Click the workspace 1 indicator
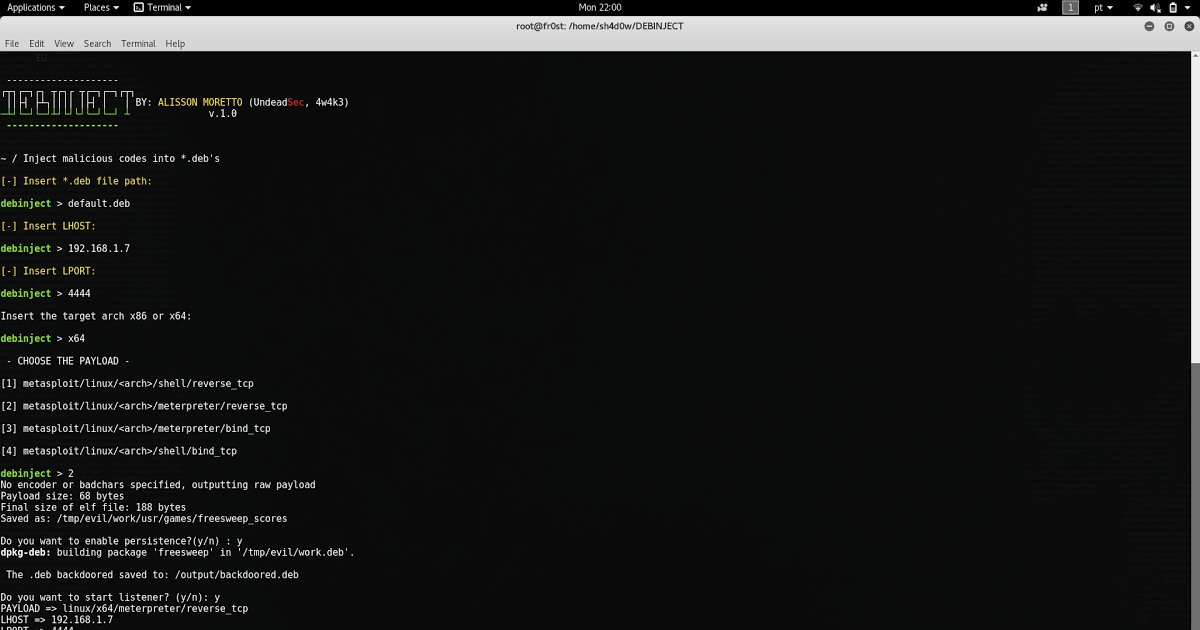Screen dimensions: 1200x630 1070,7
